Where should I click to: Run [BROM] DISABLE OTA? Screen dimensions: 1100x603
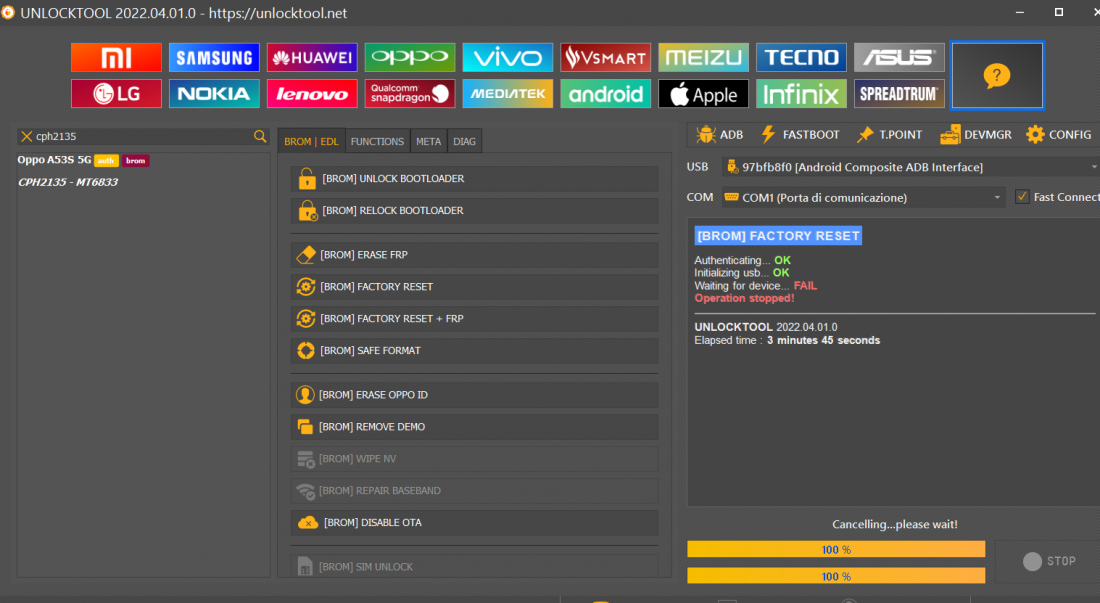(x=474, y=523)
